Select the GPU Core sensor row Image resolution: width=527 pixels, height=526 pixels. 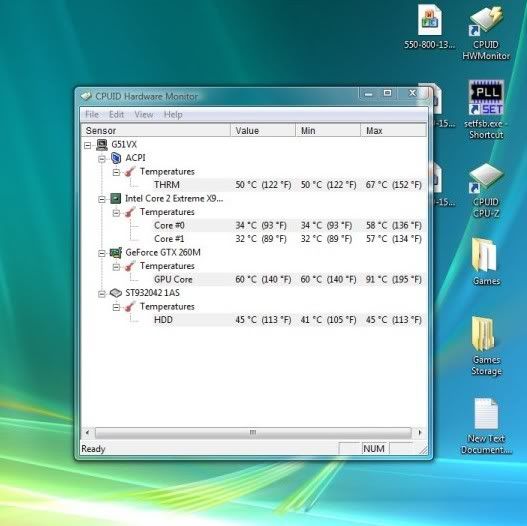click(288, 280)
